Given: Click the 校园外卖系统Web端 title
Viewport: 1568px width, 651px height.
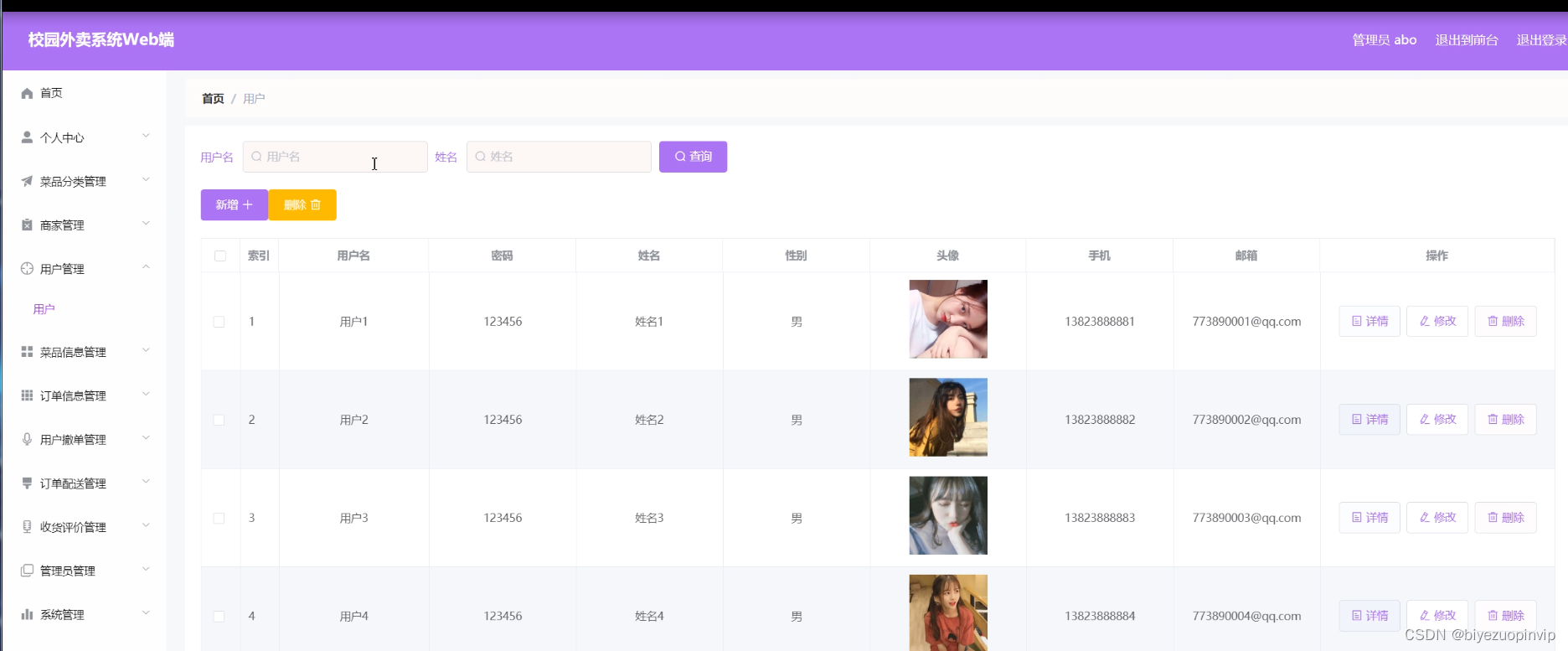Looking at the screenshot, I should (x=101, y=39).
